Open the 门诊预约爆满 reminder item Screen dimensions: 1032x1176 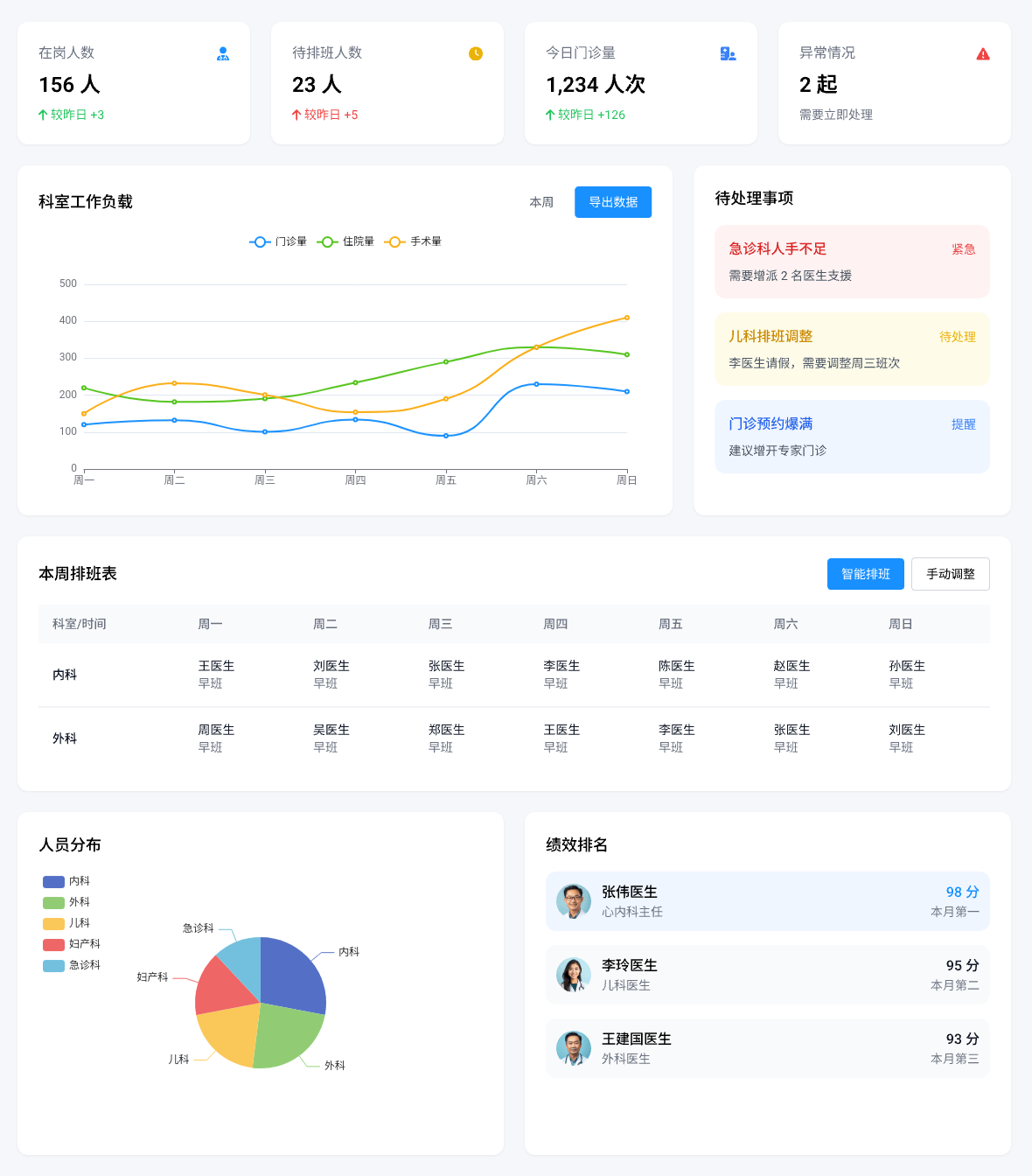point(852,437)
